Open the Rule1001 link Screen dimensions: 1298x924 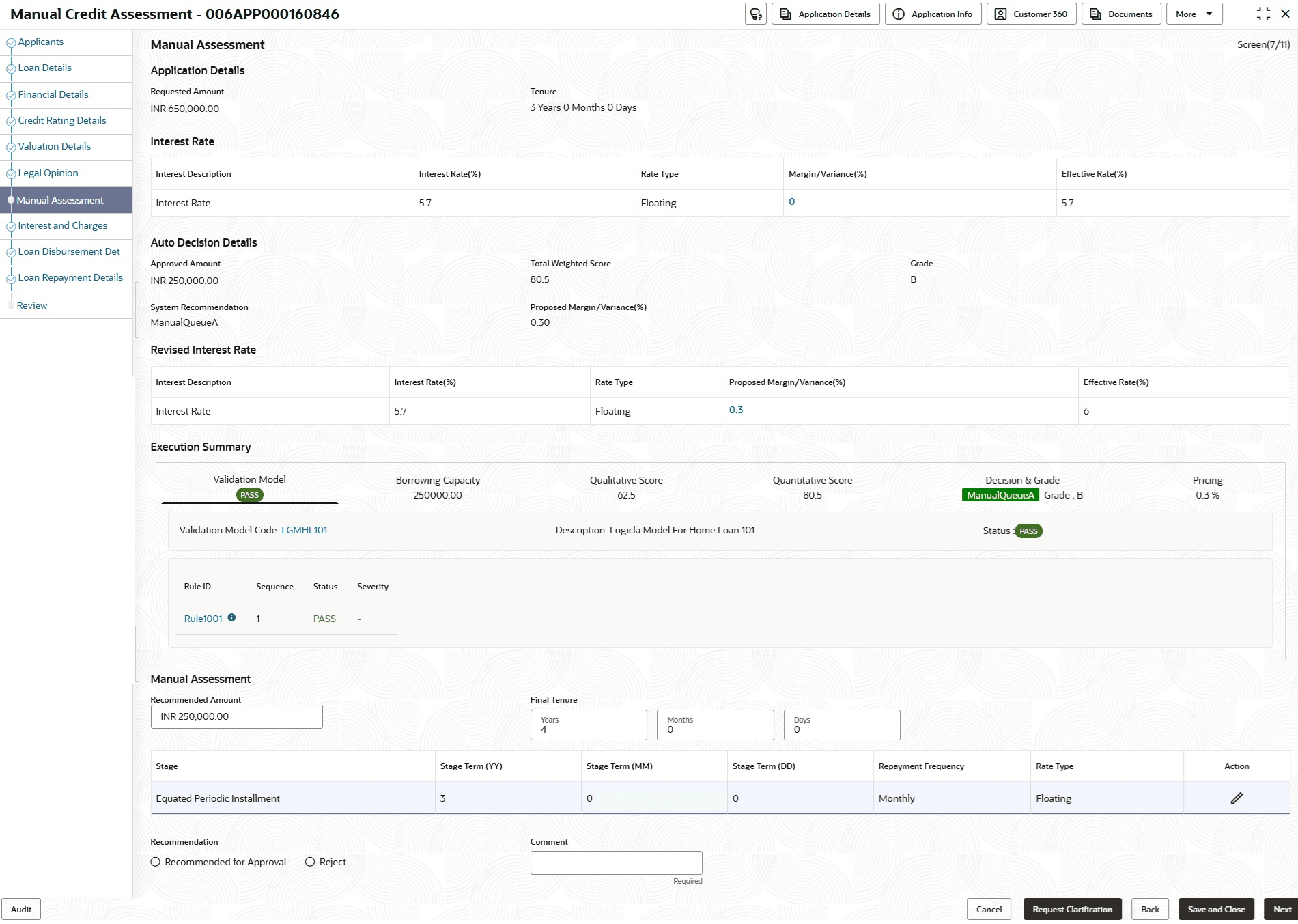point(203,619)
